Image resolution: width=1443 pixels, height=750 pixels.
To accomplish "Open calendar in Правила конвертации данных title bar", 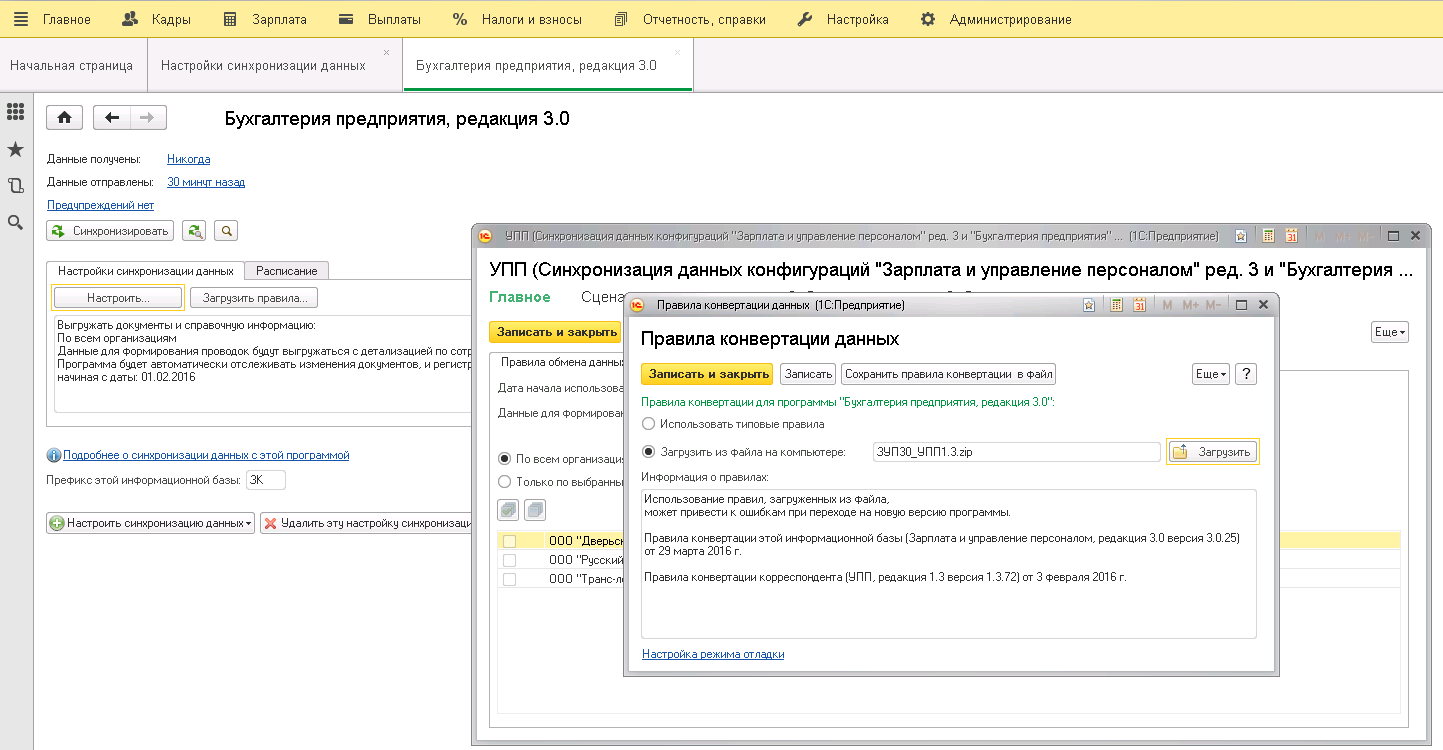I will click(1140, 305).
